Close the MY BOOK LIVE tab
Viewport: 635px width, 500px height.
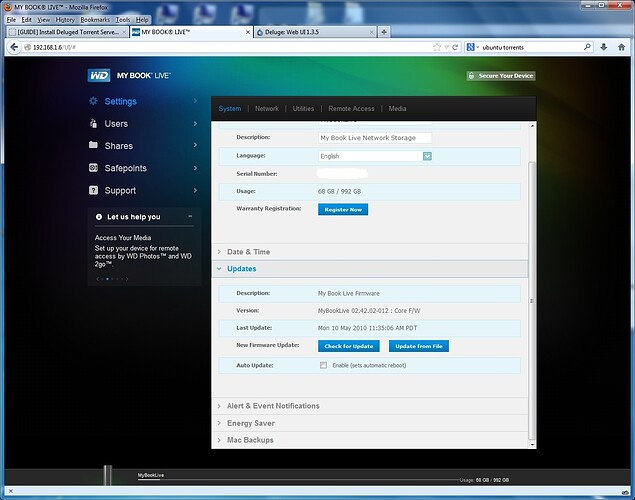(x=248, y=32)
